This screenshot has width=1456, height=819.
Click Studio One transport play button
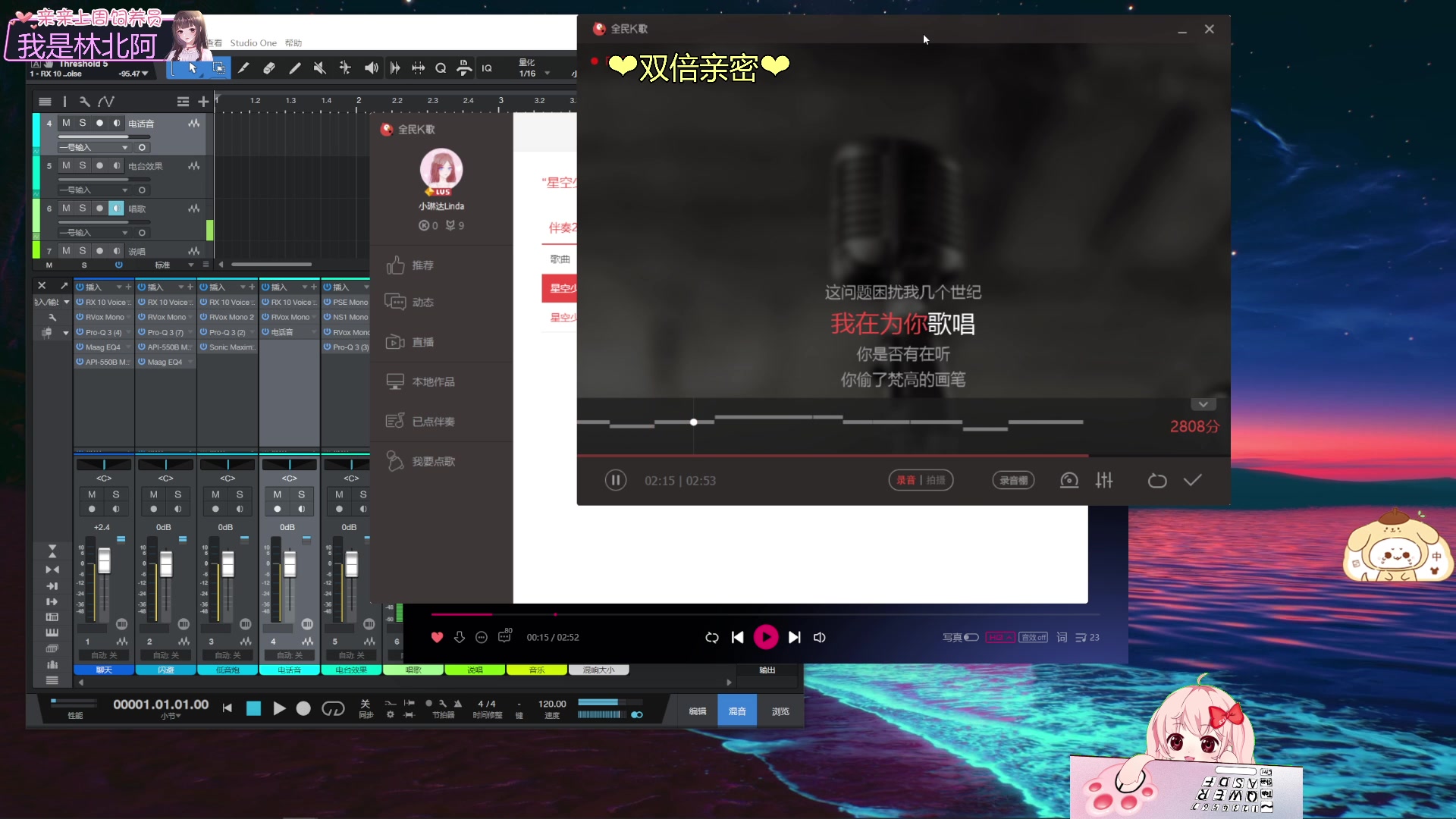pos(279,708)
